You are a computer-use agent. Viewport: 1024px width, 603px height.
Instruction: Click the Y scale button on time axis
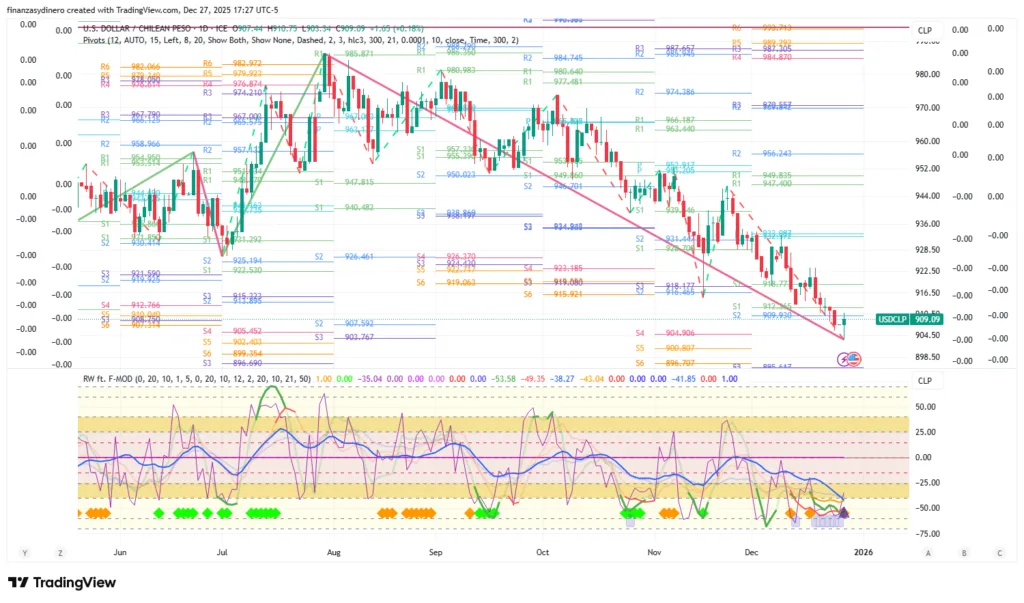pyautogui.click(x=26, y=552)
